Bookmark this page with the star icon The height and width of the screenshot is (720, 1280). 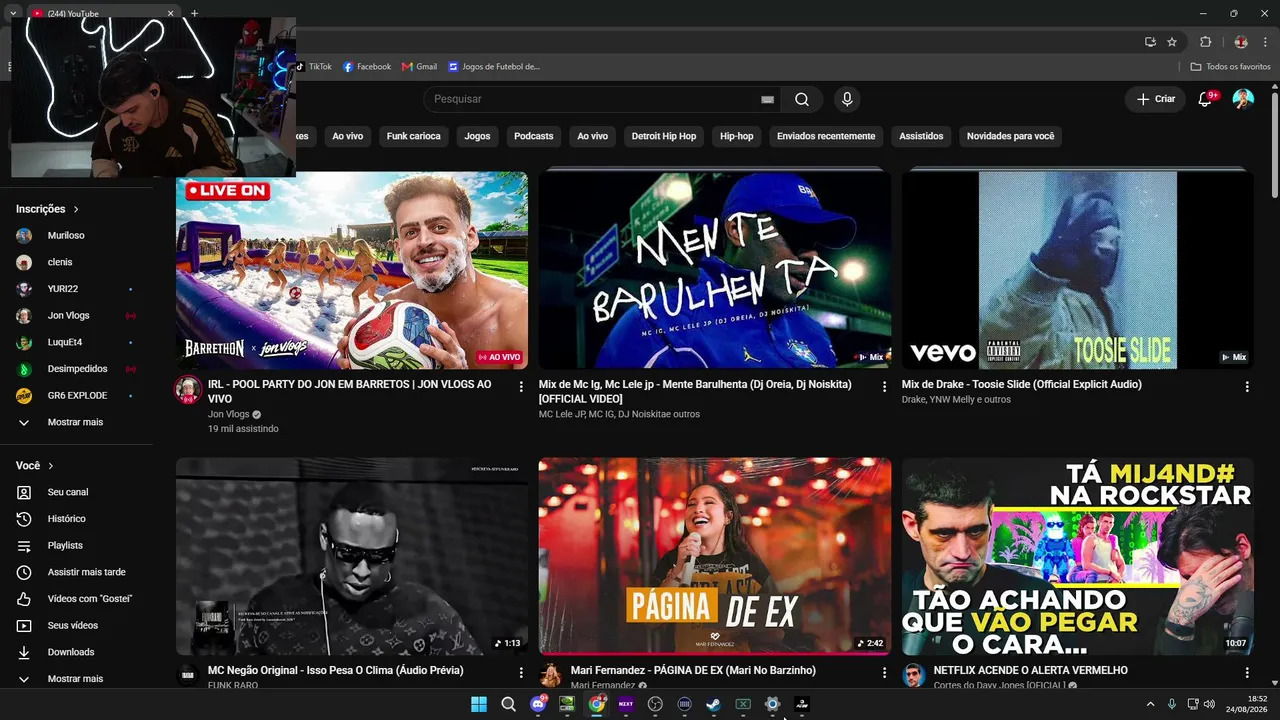[1172, 42]
